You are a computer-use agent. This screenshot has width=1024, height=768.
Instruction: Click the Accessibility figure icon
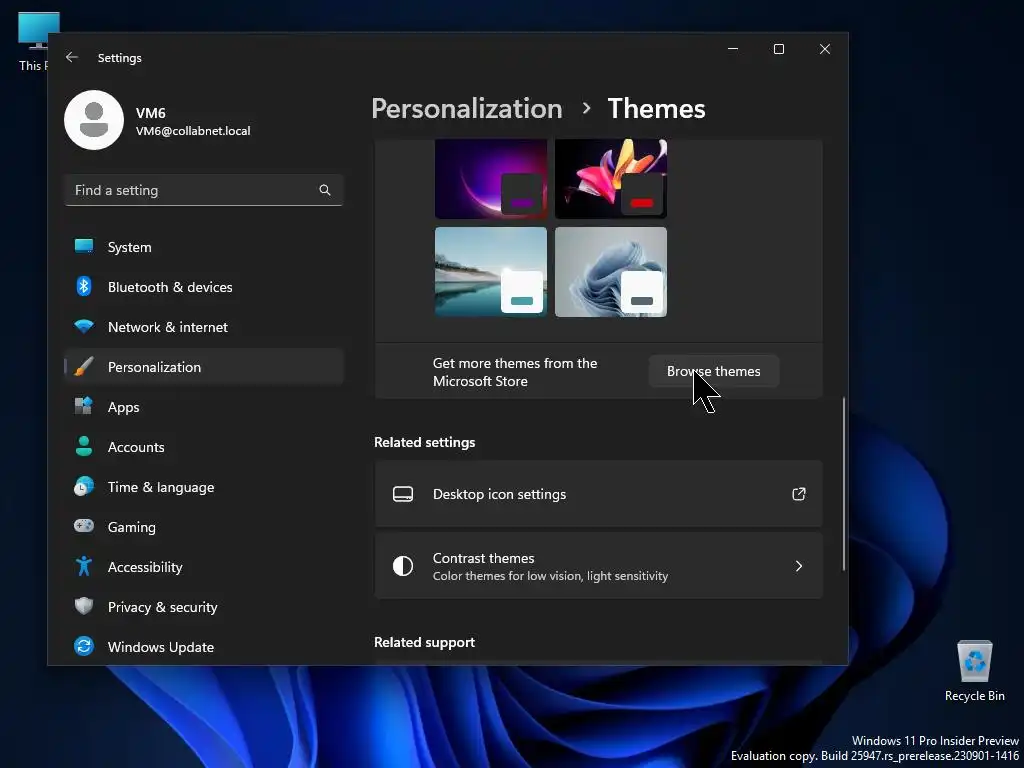click(84, 566)
